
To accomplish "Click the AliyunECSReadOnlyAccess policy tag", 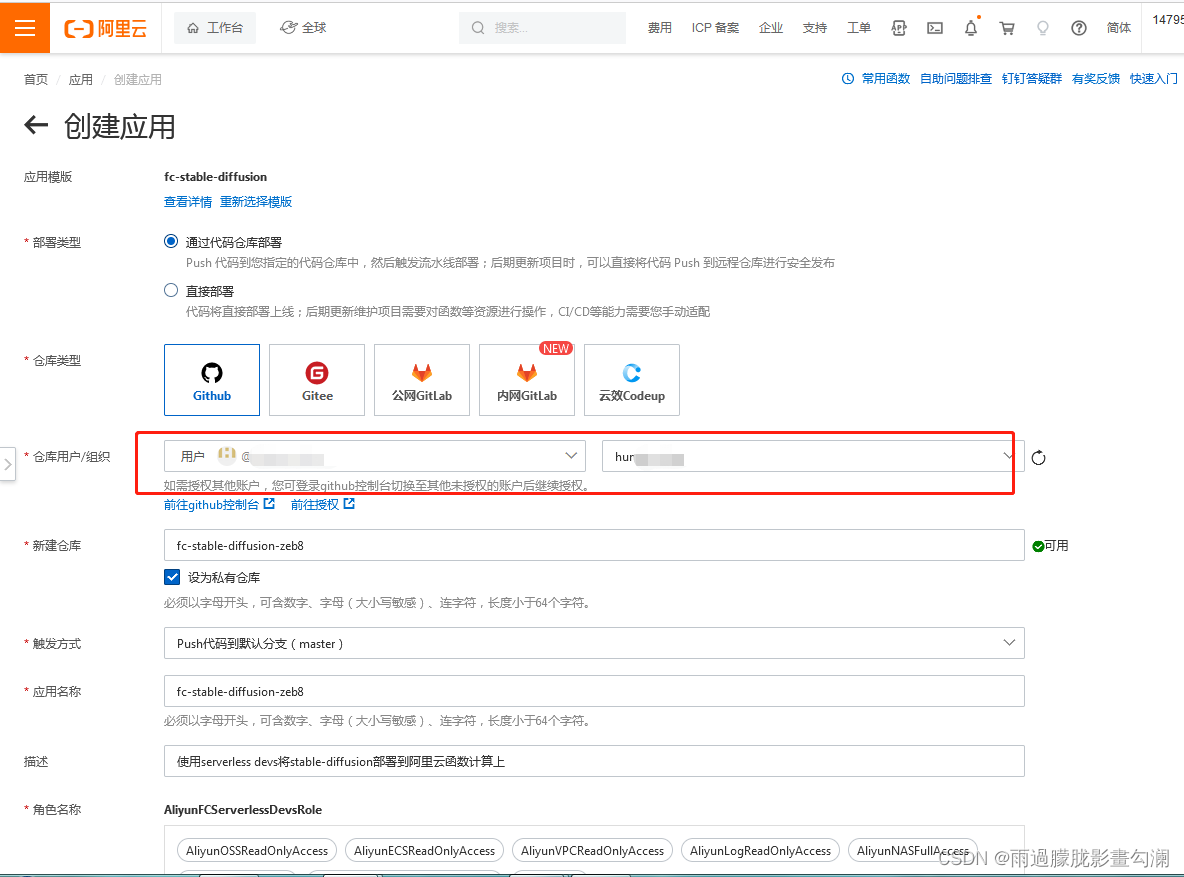I will (x=424, y=851).
